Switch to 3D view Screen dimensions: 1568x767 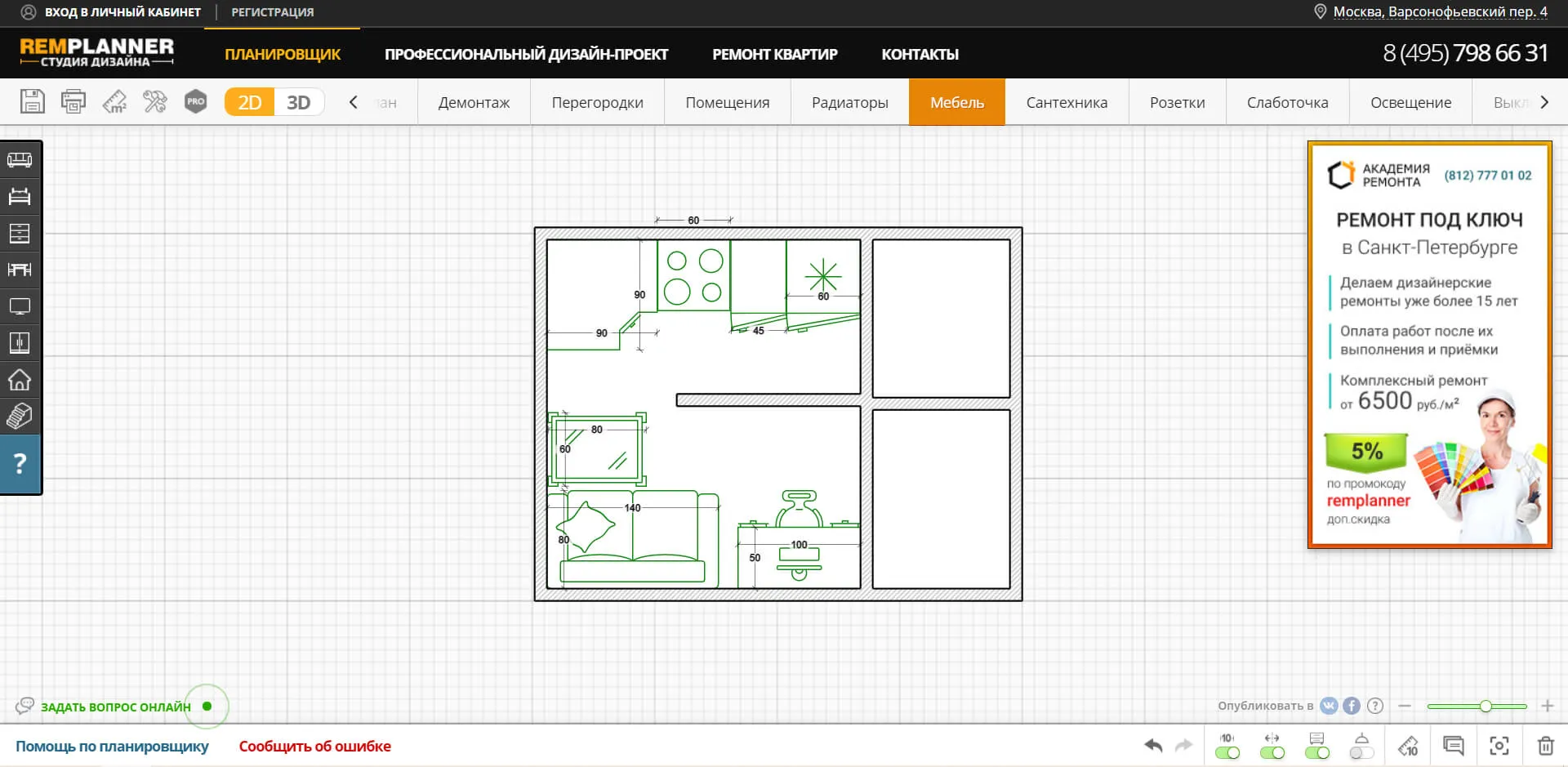click(299, 102)
